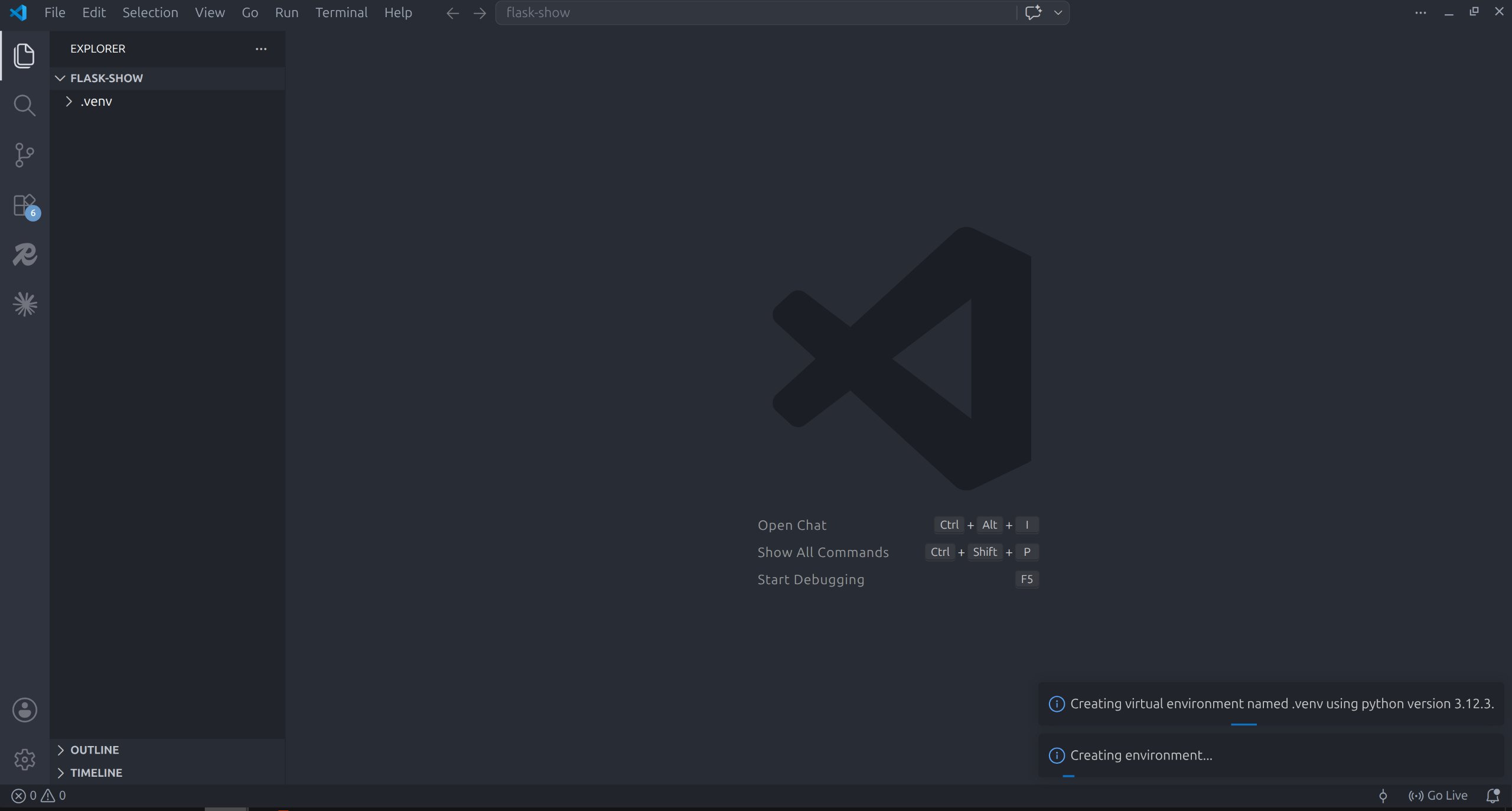Open the Extensions view with badge
Image resolution: width=1512 pixels, height=811 pixels.
25,206
